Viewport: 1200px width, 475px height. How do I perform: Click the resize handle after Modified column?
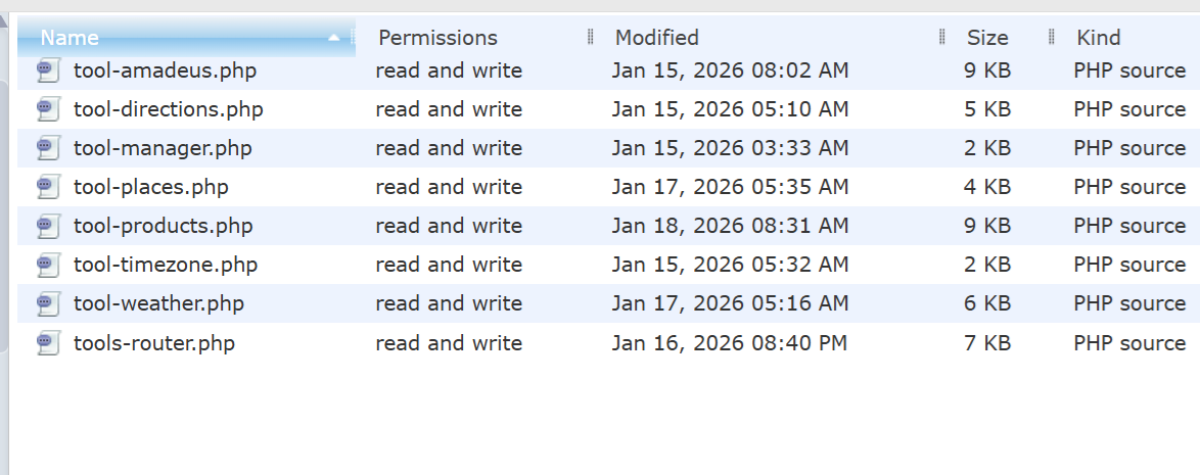pyautogui.click(x=942, y=38)
